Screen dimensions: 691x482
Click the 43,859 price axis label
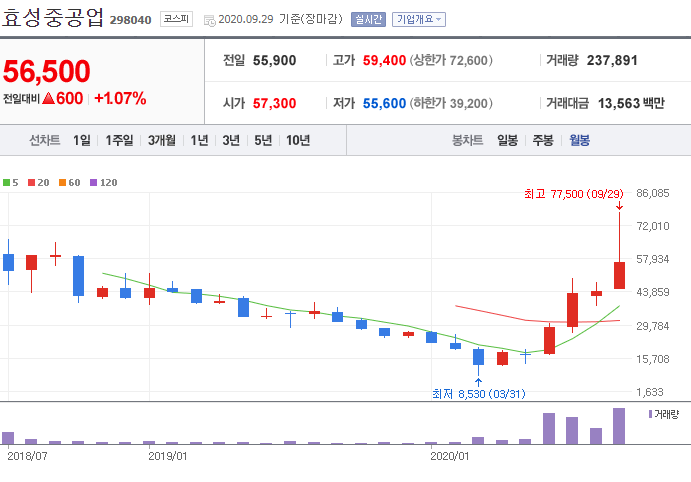[653, 292]
